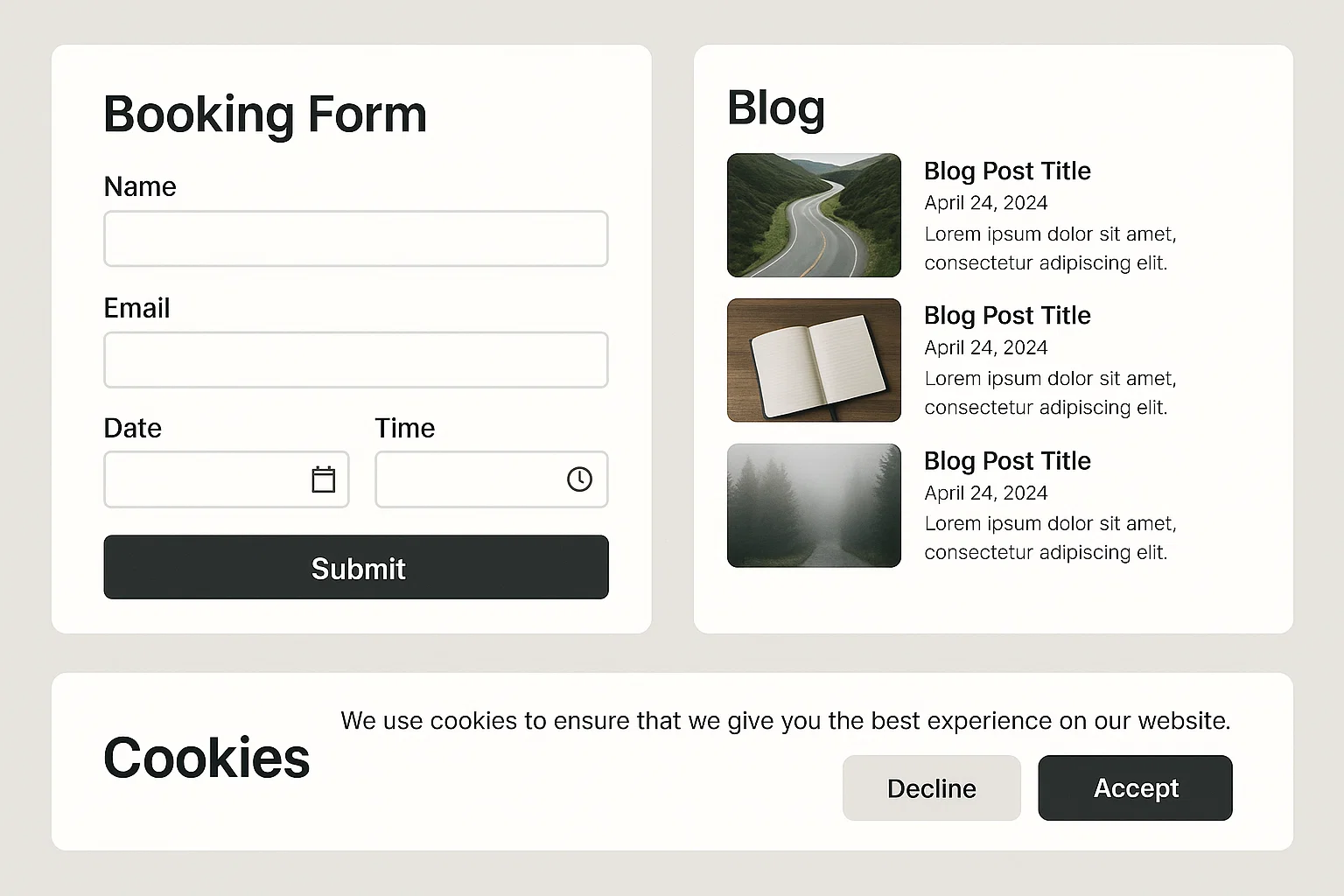1344x896 pixels.
Task: Click the first Blog Post Title link
Action: [1007, 171]
